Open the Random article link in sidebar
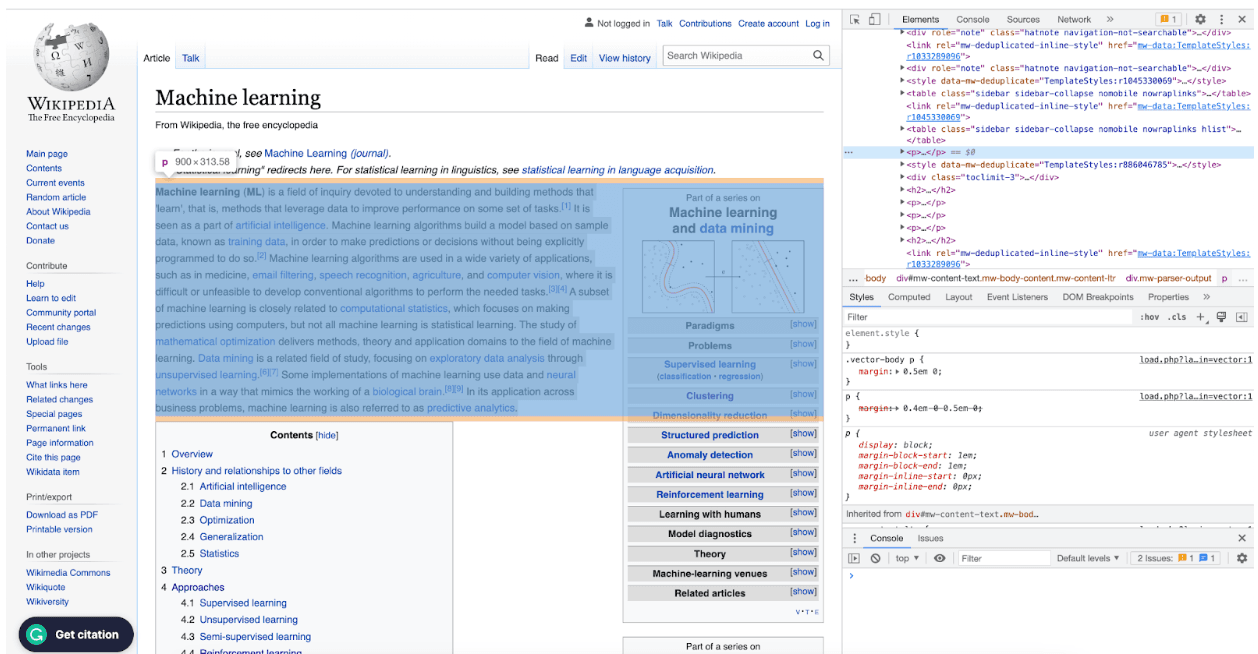 pos(56,197)
